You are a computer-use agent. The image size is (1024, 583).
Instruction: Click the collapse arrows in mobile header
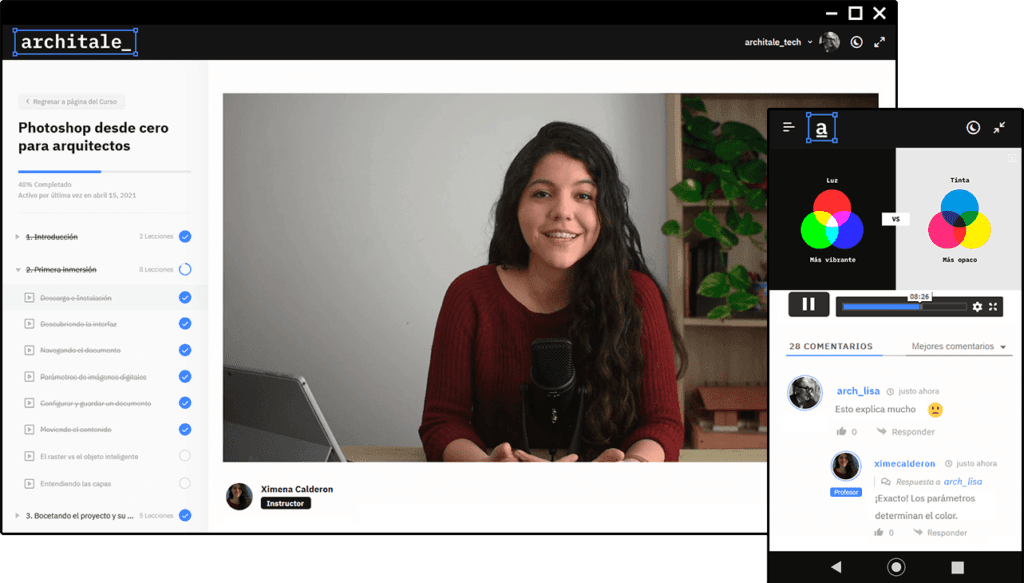point(999,127)
